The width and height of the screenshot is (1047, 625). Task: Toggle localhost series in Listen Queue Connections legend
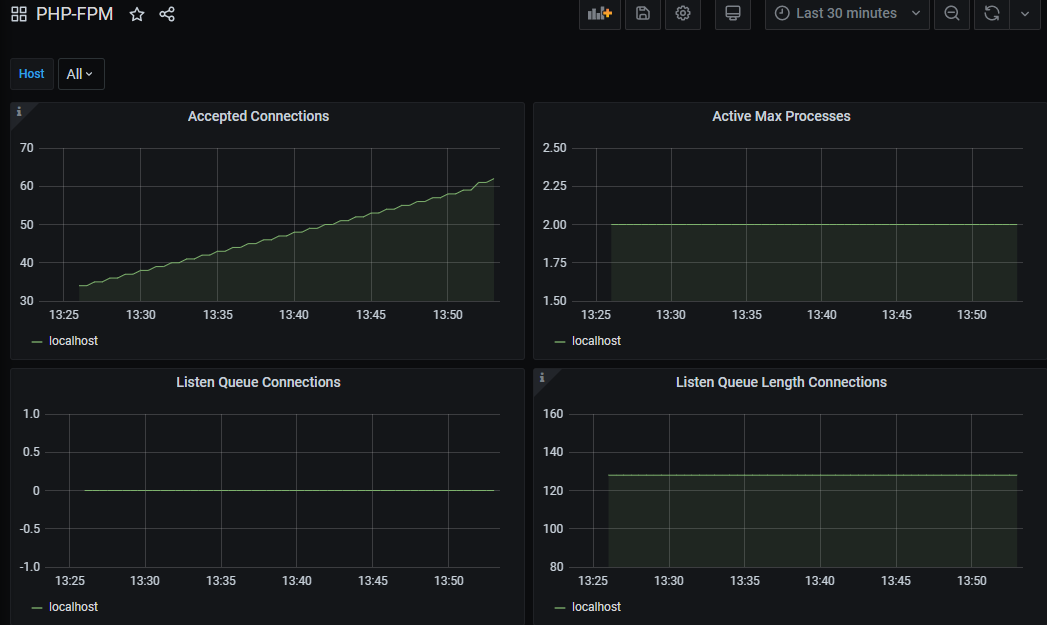[73, 606]
